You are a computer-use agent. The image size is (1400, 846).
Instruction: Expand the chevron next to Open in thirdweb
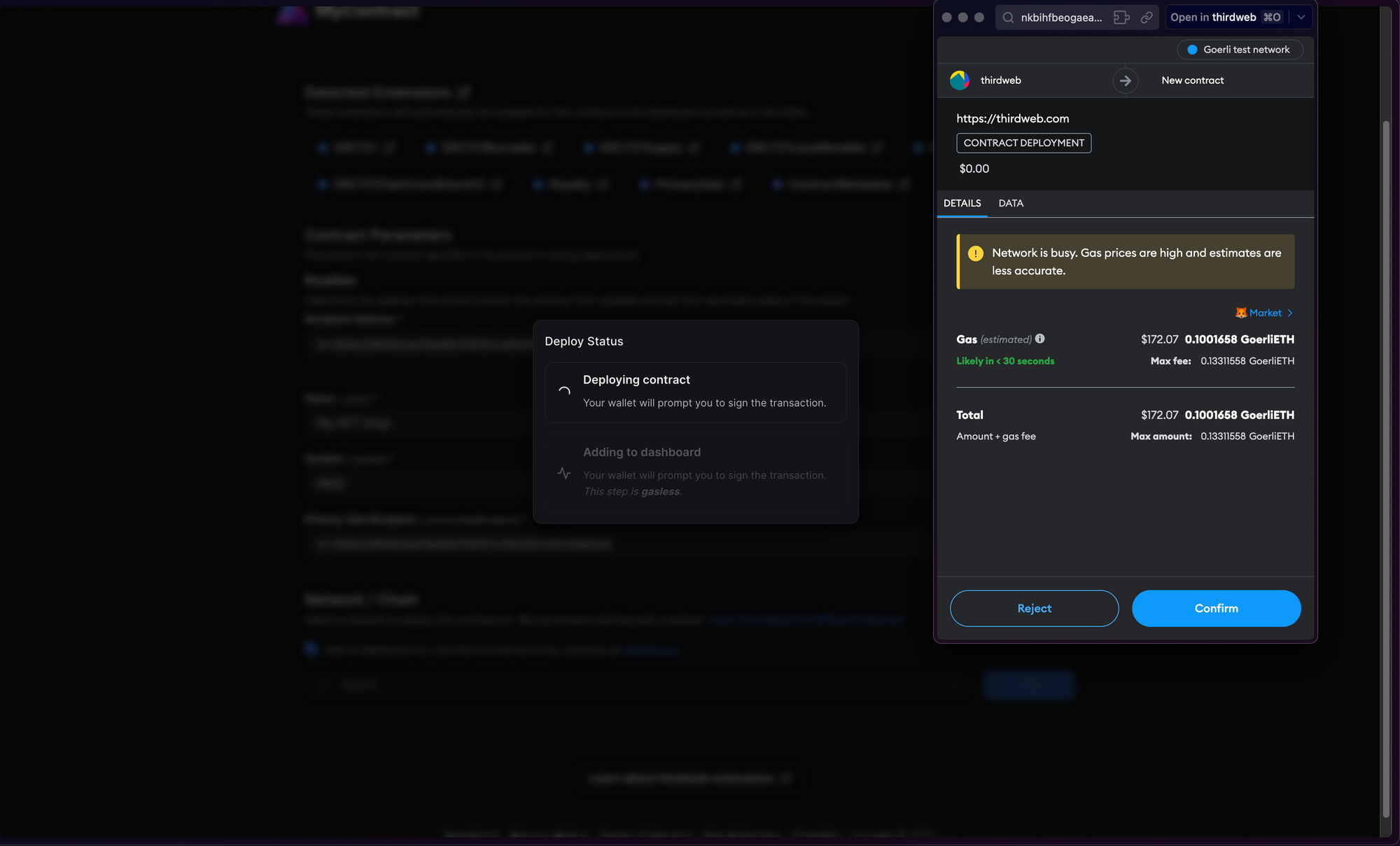pos(1301,17)
